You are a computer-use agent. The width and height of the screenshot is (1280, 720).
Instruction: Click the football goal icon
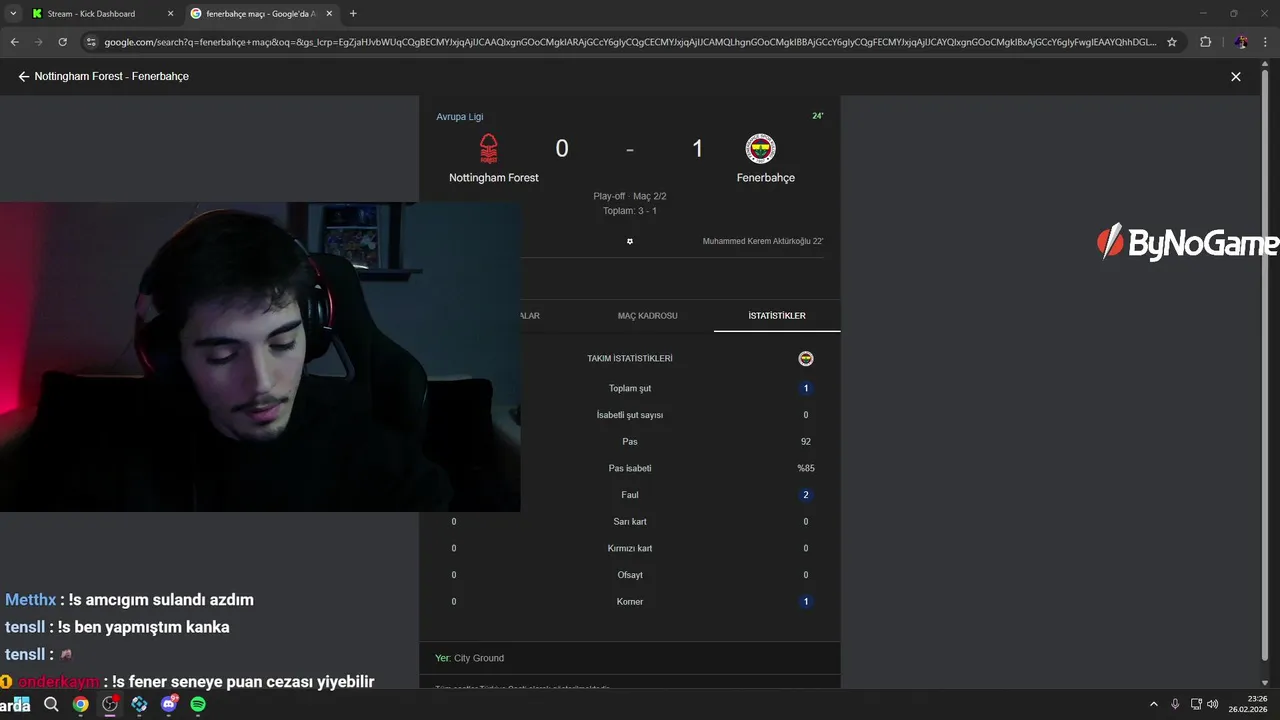coord(630,241)
